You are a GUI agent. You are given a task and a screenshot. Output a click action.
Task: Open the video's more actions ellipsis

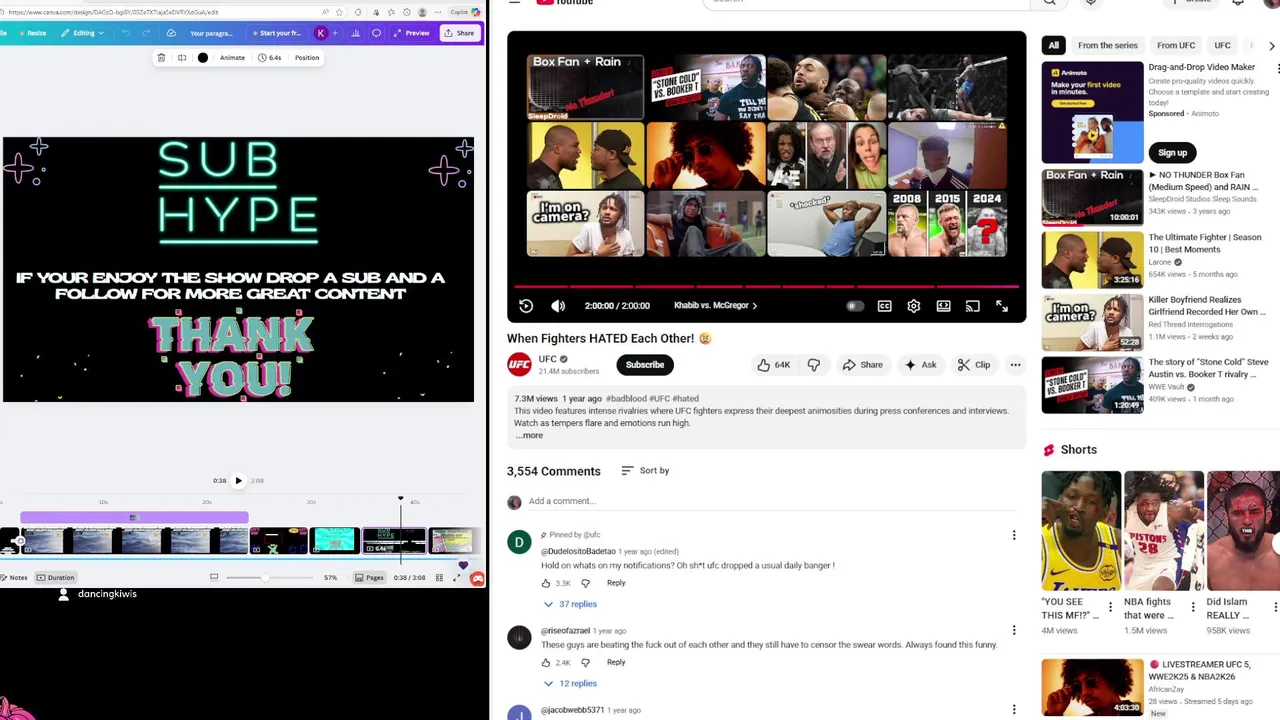1015,365
